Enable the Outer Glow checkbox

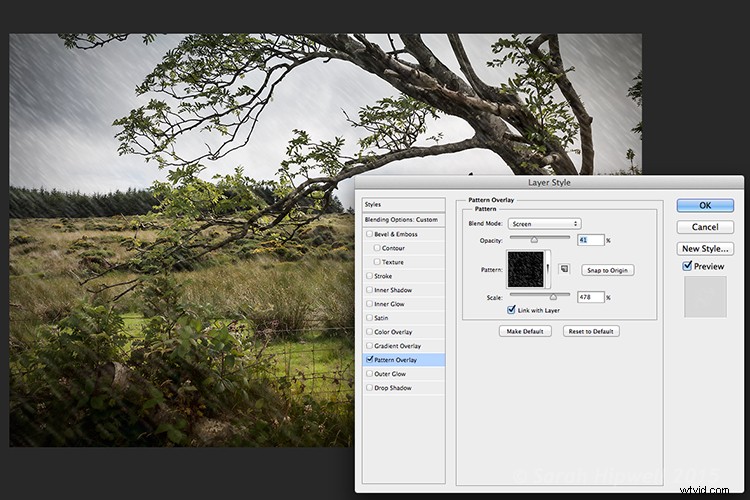coord(369,373)
